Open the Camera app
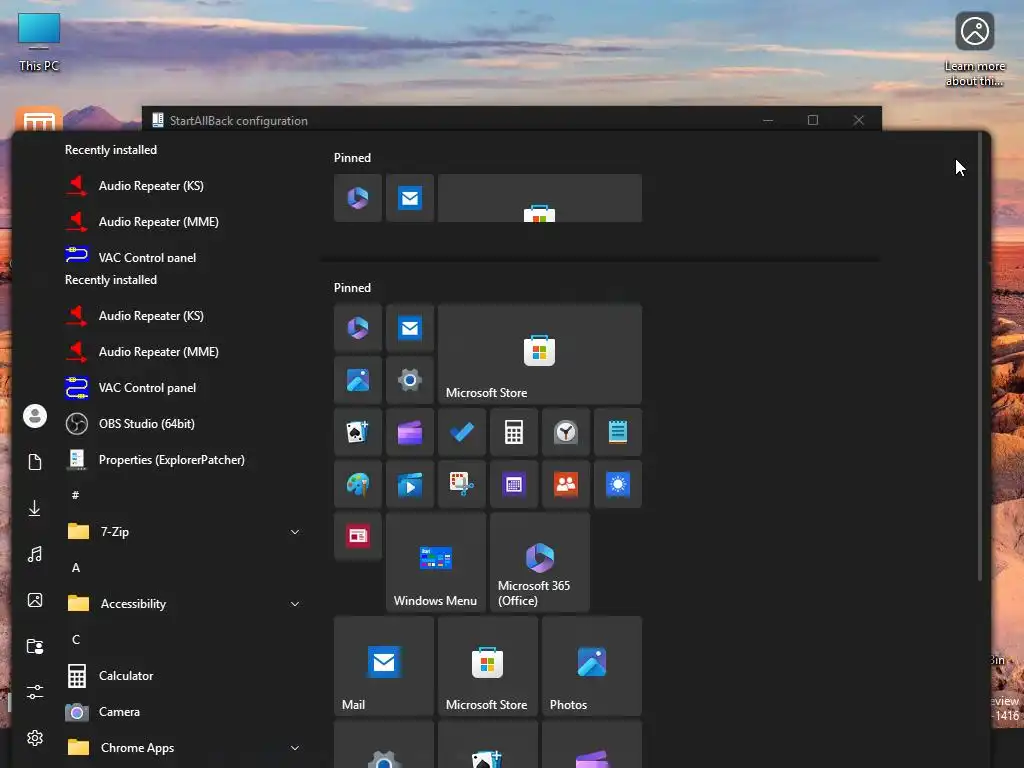The width and height of the screenshot is (1024, 768). click(103, 712)
